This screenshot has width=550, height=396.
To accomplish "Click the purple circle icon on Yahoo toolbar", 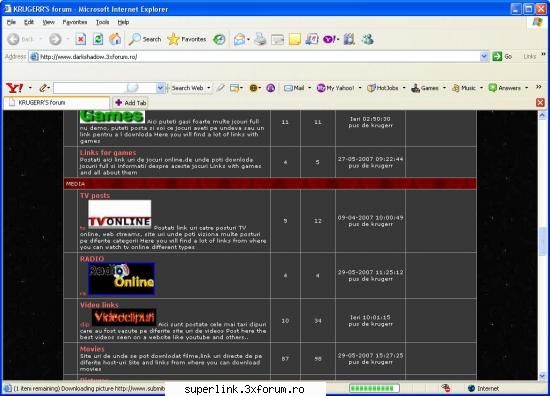I will 270,88.
